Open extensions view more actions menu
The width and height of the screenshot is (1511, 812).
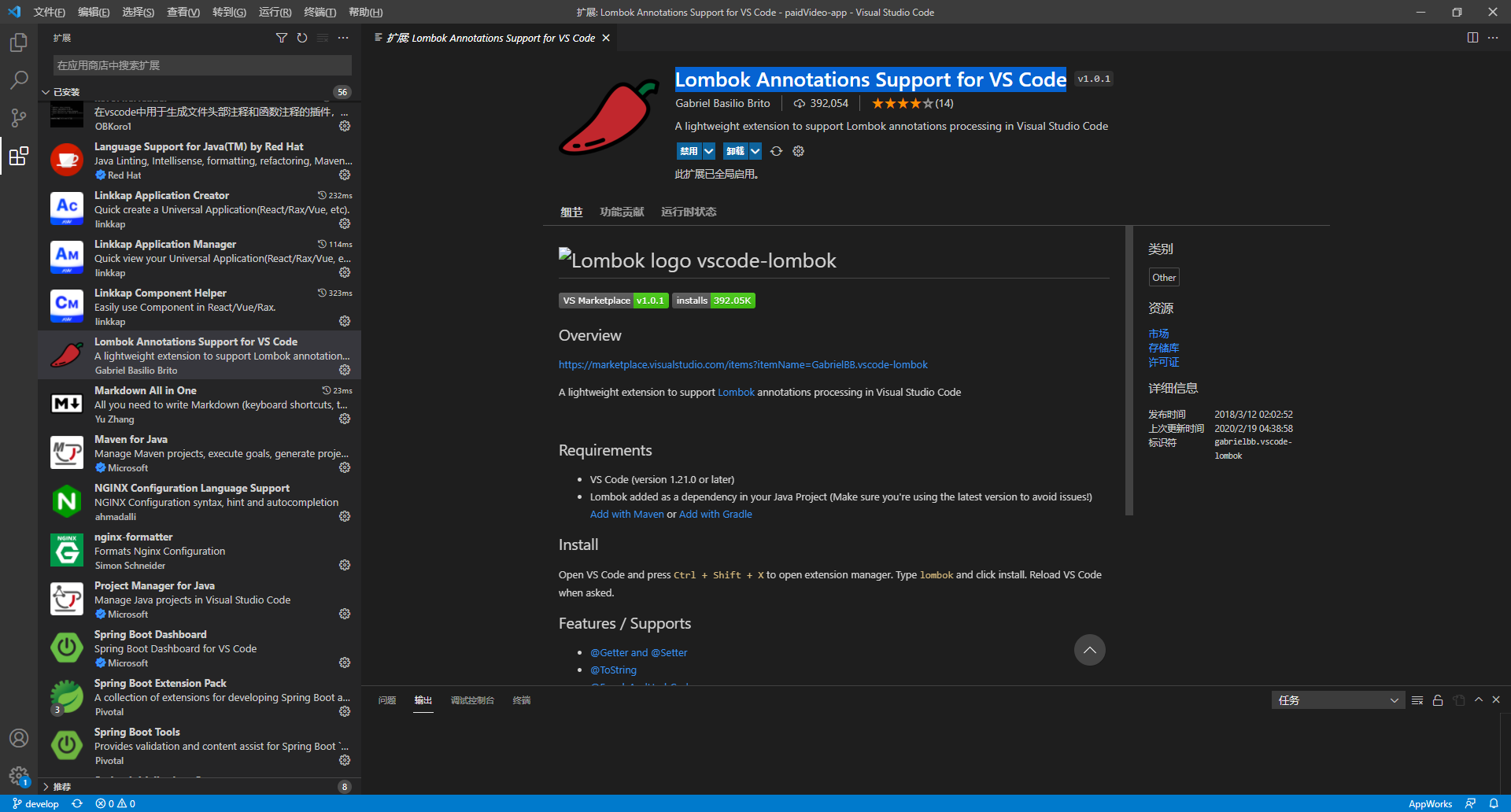tap(343, 38)
